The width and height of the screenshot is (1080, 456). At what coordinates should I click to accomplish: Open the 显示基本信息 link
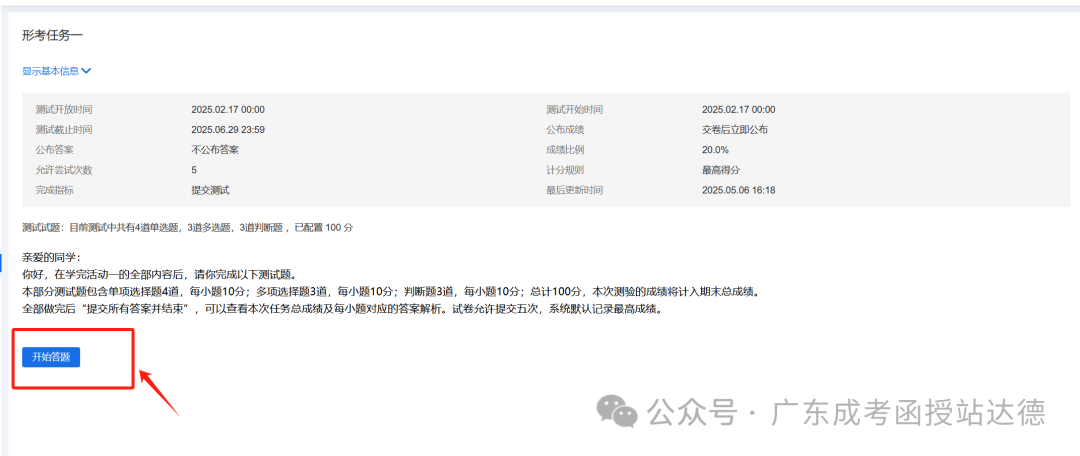(50, 71)
